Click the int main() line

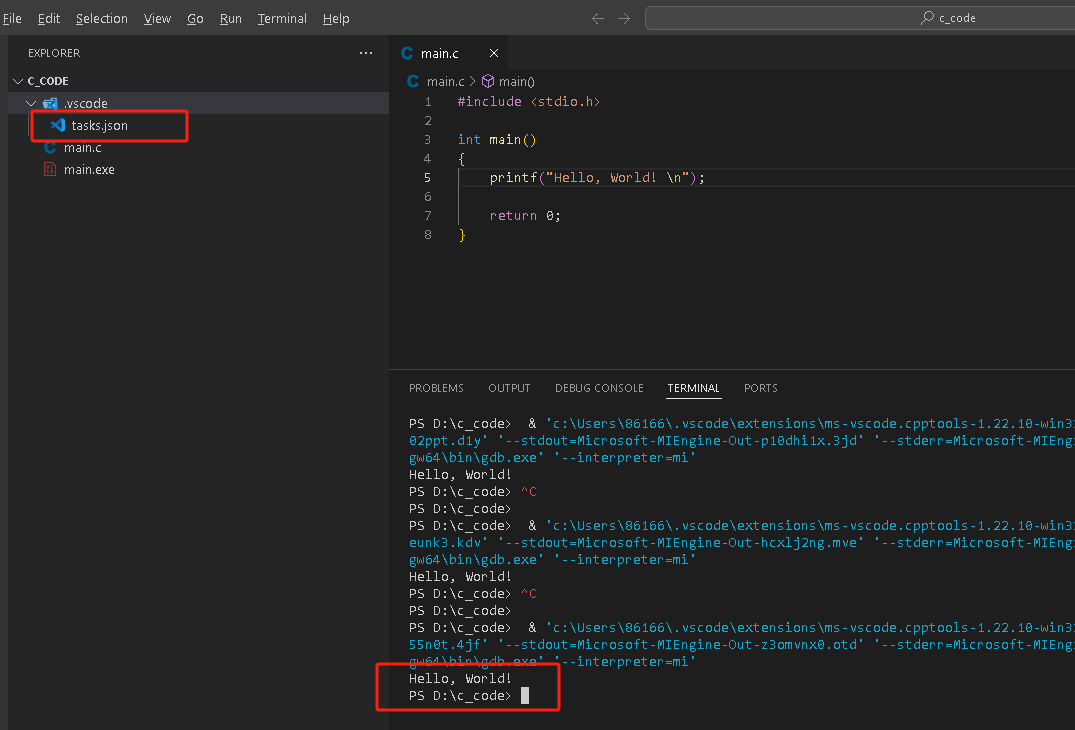tap(497, 140)
